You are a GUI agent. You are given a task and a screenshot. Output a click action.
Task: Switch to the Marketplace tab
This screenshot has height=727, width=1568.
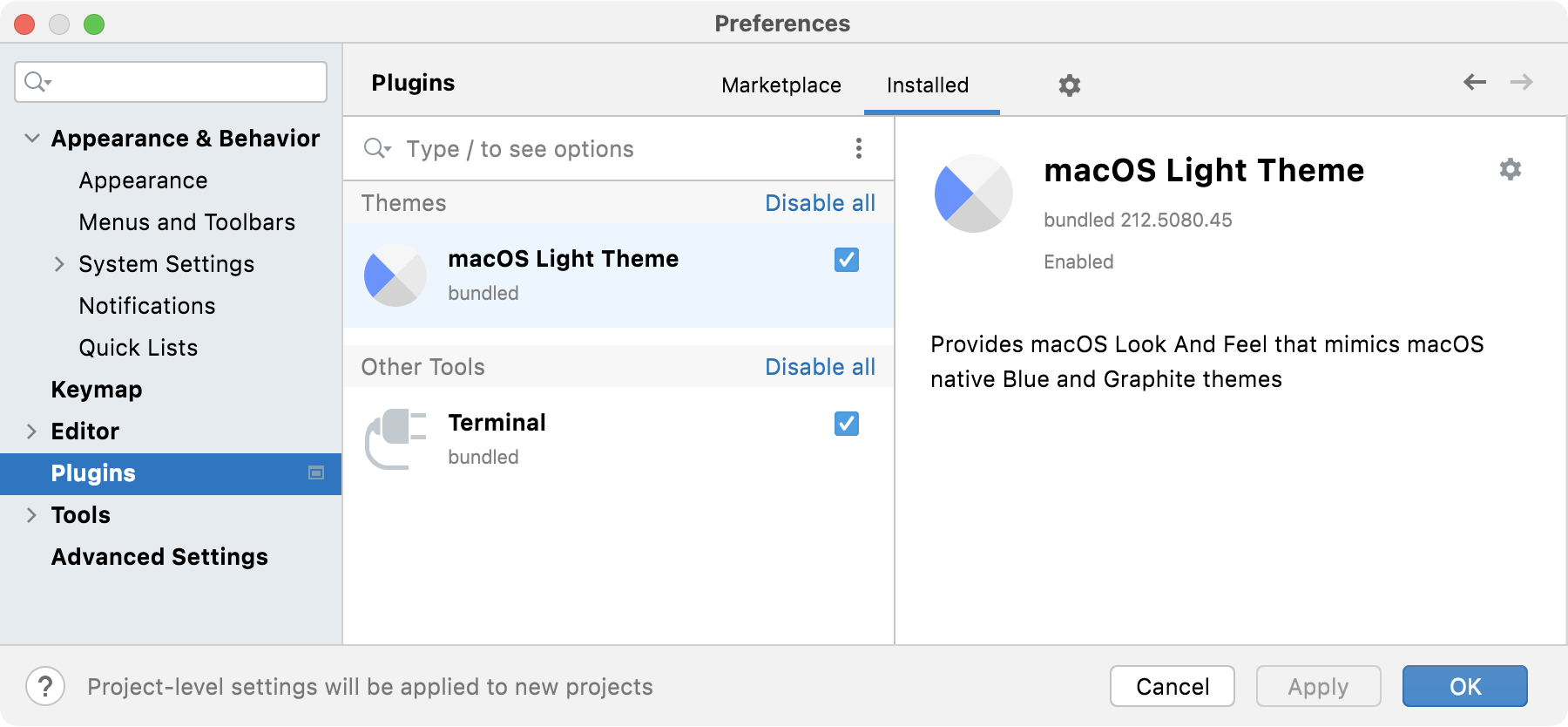[x=780, y=85]
